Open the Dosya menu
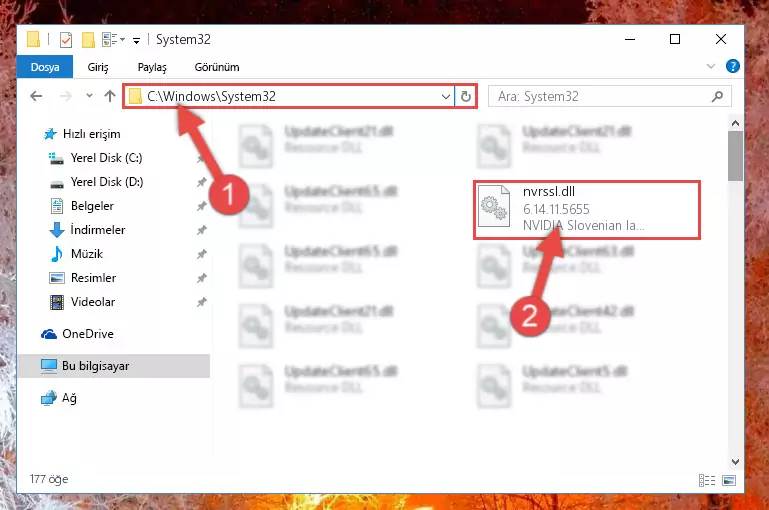The height and width of the screenshot is (510, 769). pos(45,67)
